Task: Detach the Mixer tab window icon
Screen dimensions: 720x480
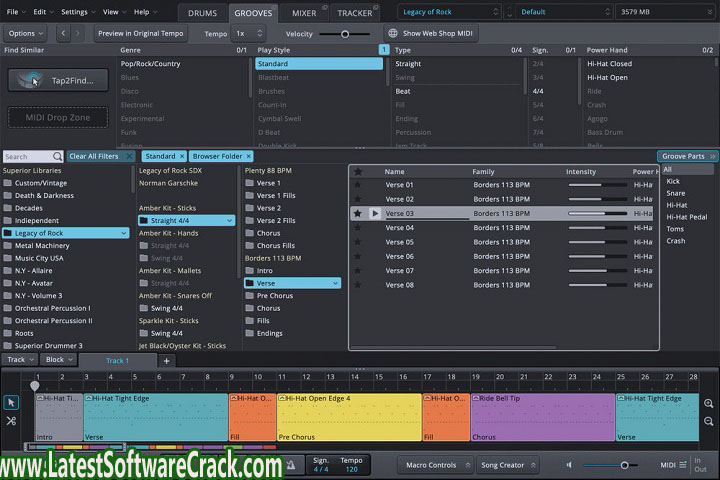Action: click(325, 7)
